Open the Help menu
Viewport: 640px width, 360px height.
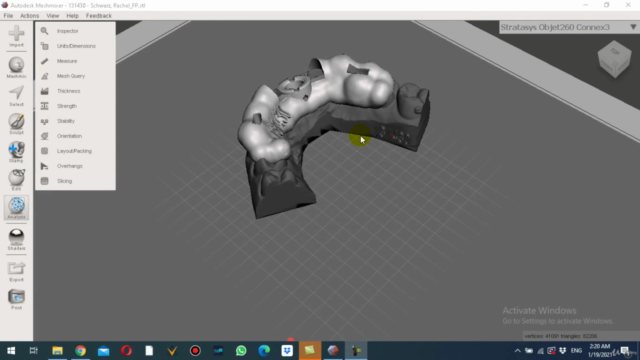point(72,16)
